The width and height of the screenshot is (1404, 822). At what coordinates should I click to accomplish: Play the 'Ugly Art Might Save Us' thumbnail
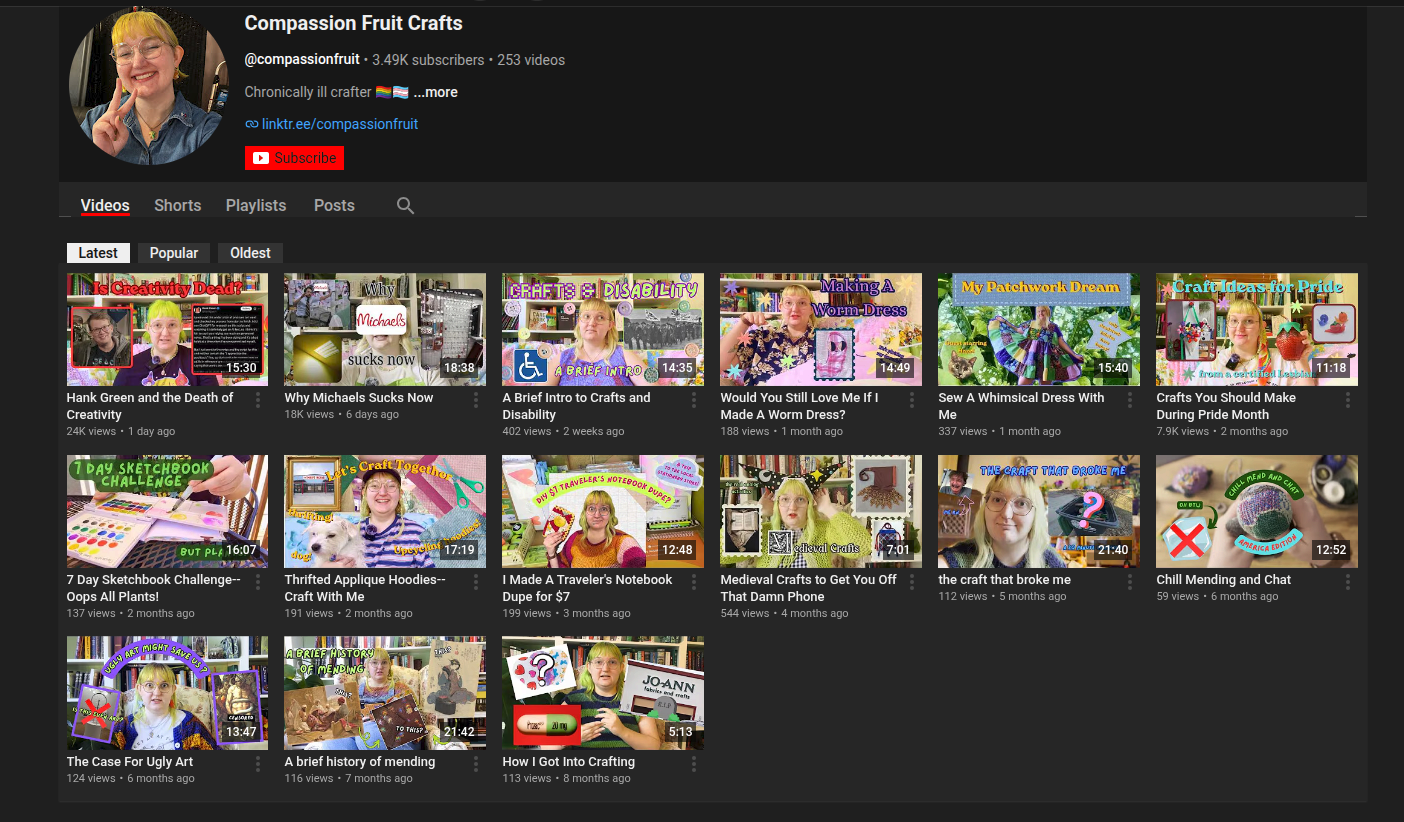(x=167, y=693)
